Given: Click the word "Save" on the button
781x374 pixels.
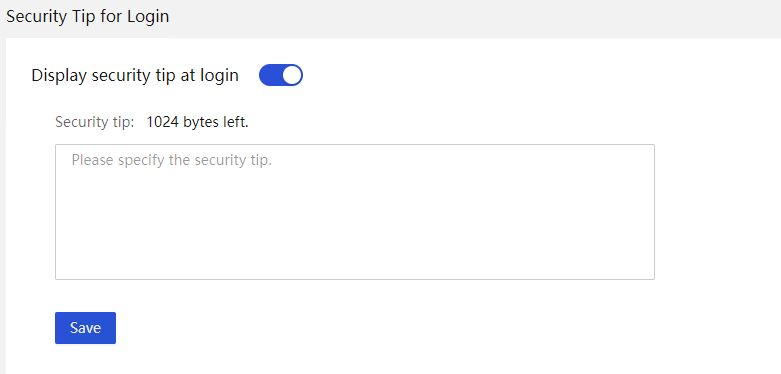Looking at the screenshot, I should pyautogui.click(x=85, y=328).
